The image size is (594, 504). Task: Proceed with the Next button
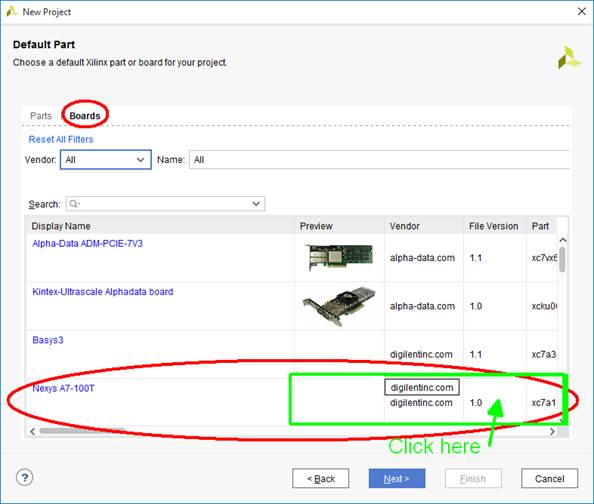click(x=397, y=479)
